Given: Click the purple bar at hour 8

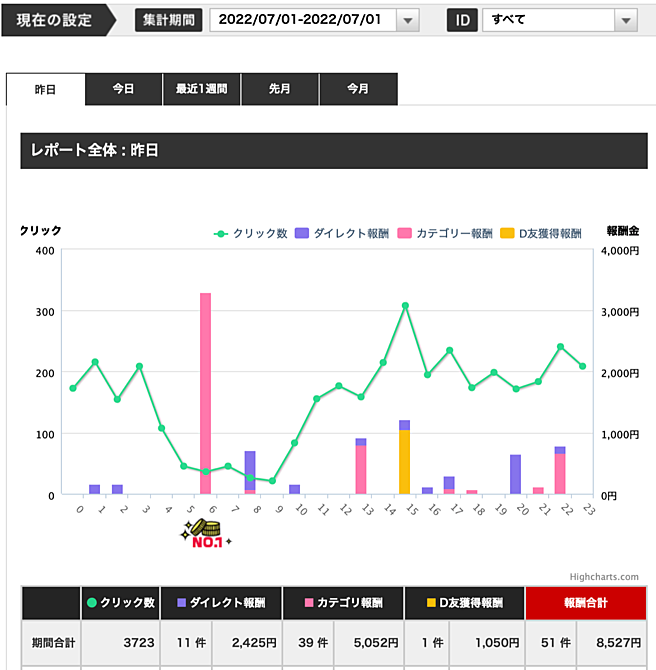Looking at the screenshot, I should click(x=250, y=470).
